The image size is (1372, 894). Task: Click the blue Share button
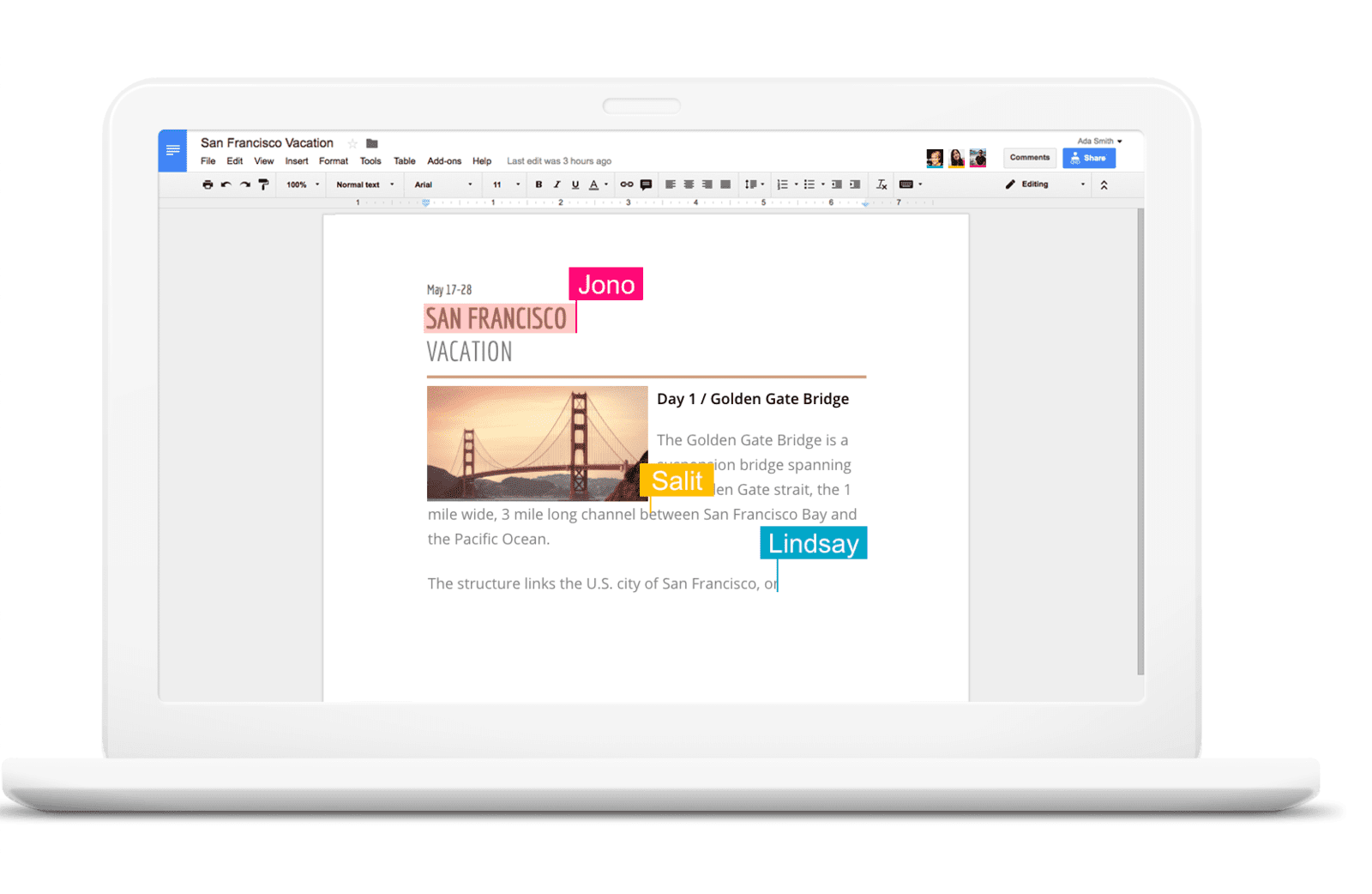[x=1089, y=158]
